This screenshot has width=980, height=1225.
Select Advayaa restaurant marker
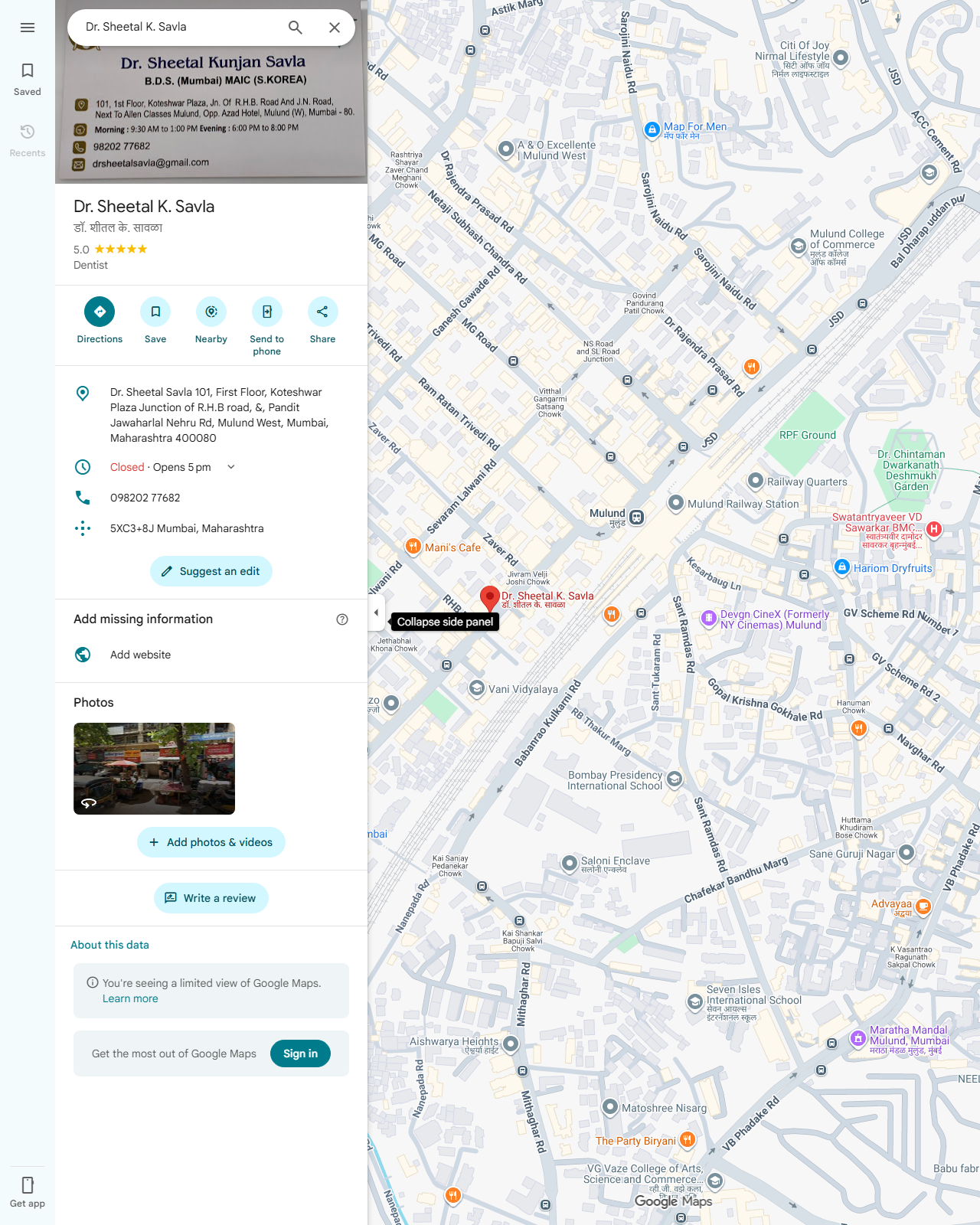click(x=924, y=907)
